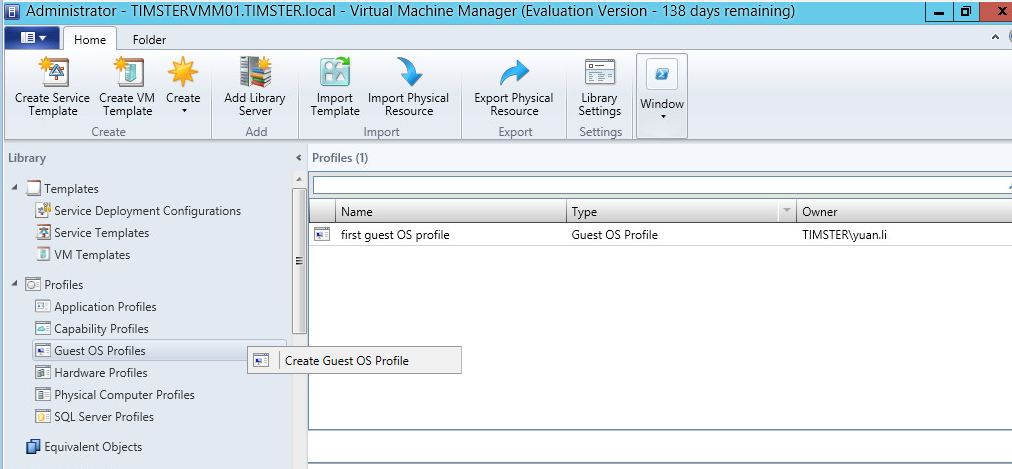Collapse the Templates tree node
Image resolution: width=1012 pixels, height=469 pixels.
15,188
